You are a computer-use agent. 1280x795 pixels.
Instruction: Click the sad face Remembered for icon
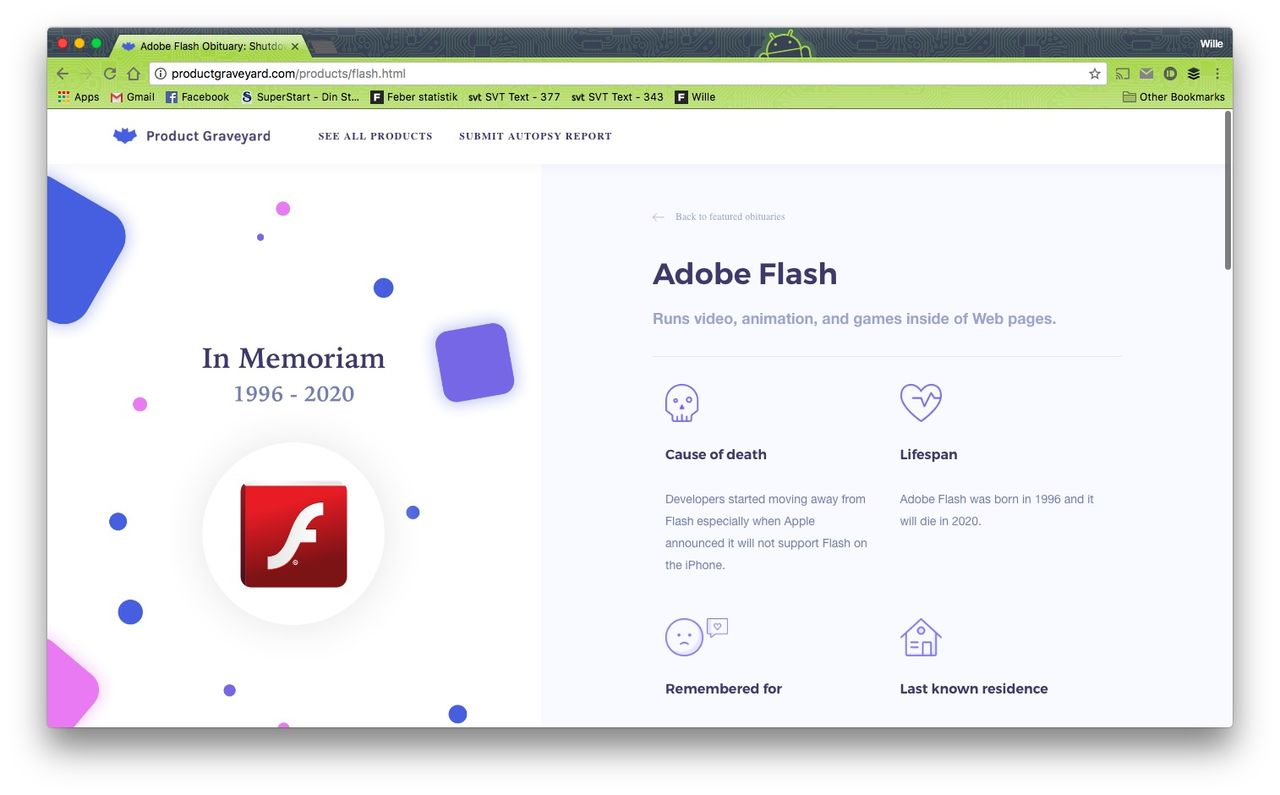(696, 636)
